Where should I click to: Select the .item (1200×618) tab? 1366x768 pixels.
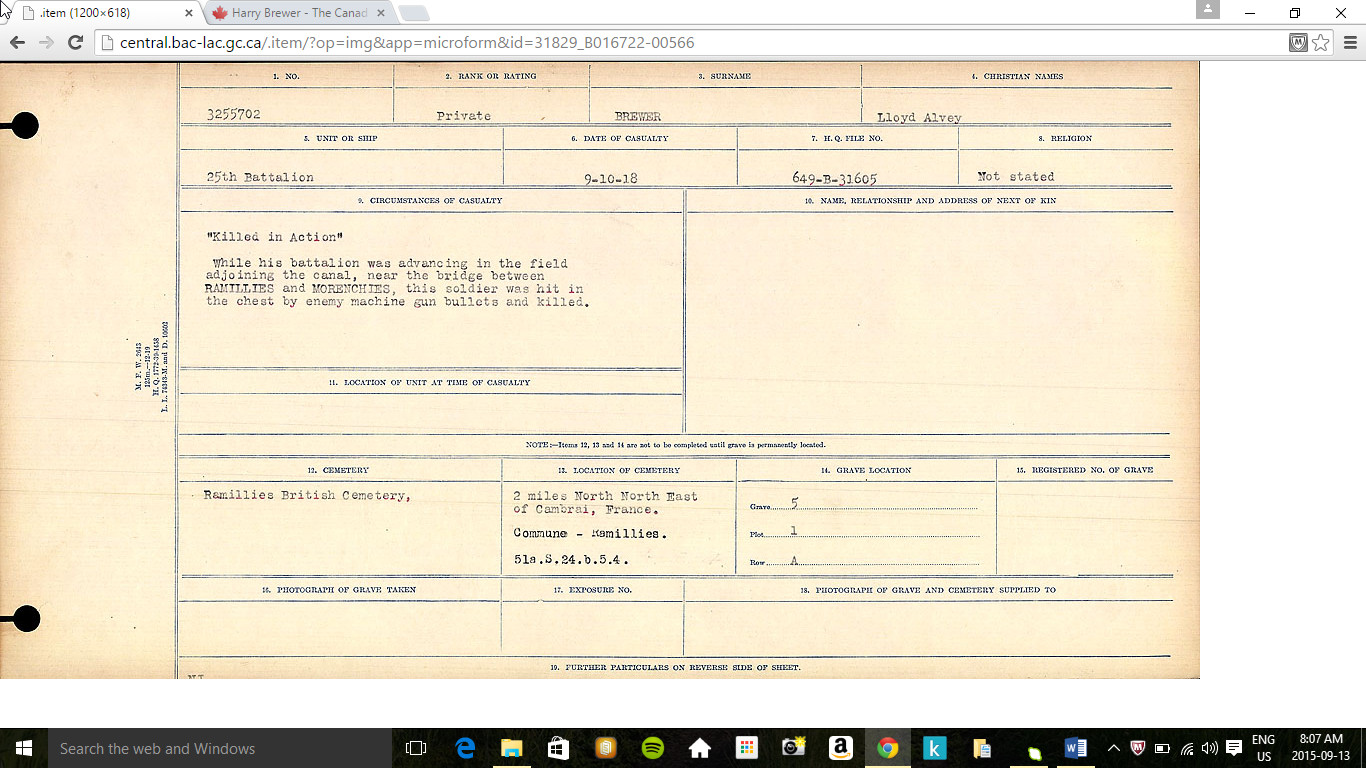[x=100, y=13]
